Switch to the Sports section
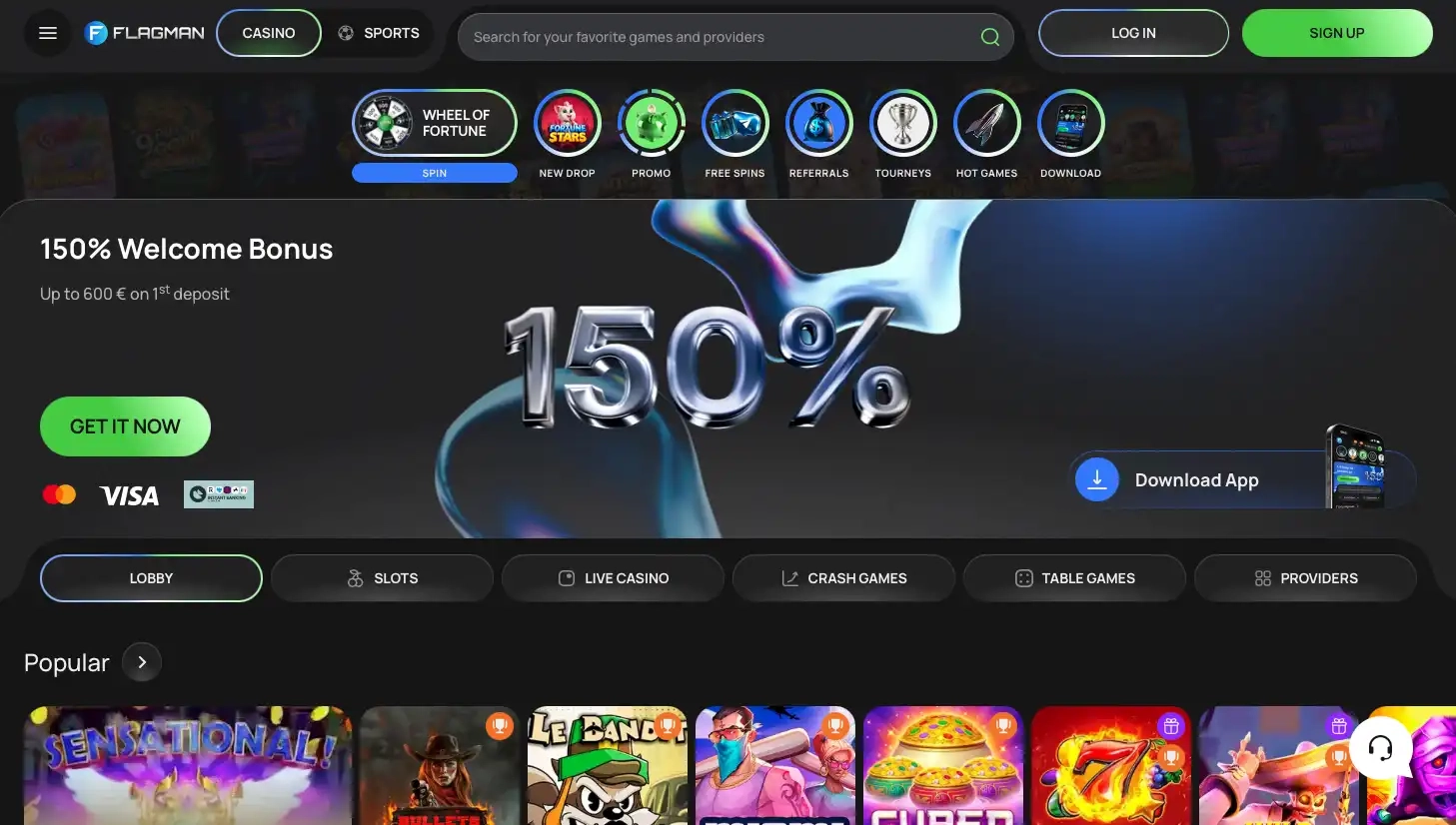 379,33
